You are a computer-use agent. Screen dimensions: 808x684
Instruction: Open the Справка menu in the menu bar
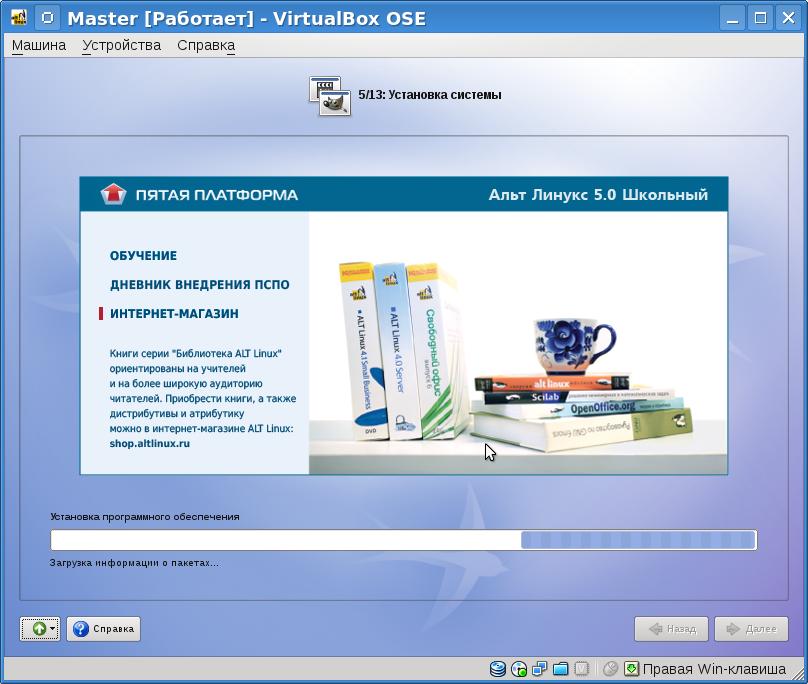point(206,45)
